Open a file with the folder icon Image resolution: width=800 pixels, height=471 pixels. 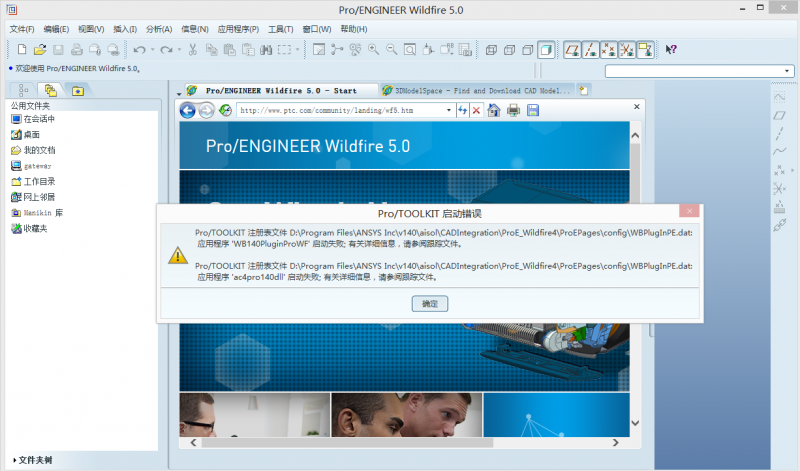click(x=40, y=49)
